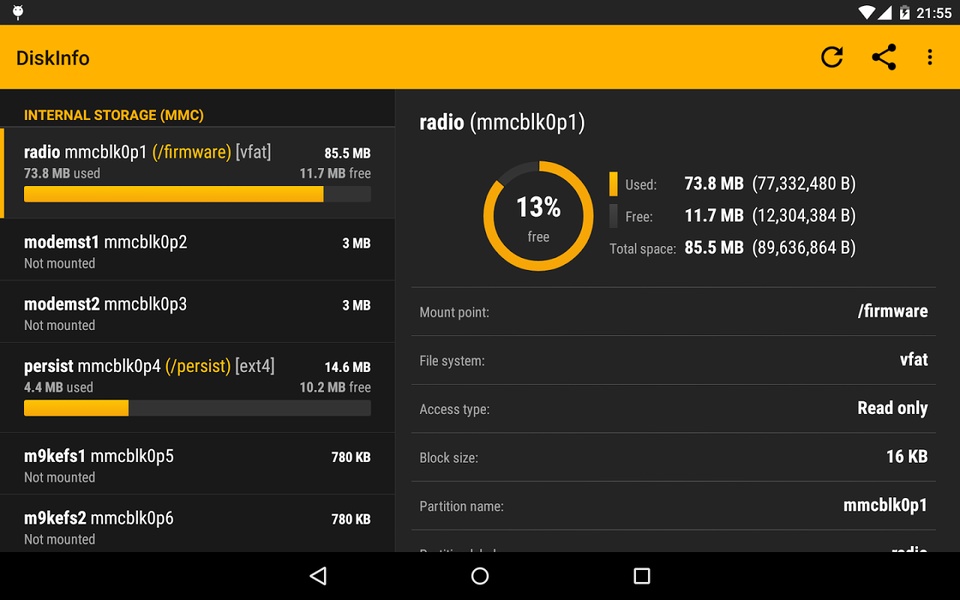The width and height of the screenshot is (960, 600).
Task: Click the 4.4 MB used label
Action: [59, 387]
